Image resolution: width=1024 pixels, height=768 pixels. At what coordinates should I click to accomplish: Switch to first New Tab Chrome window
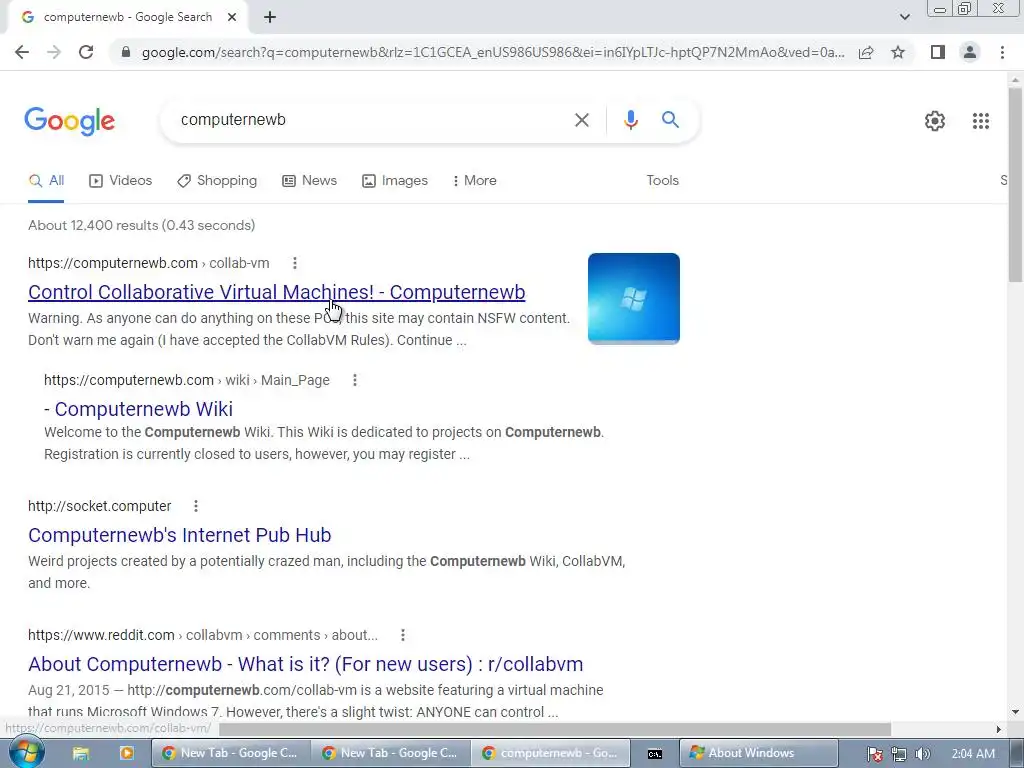click(x=230, y=753)
